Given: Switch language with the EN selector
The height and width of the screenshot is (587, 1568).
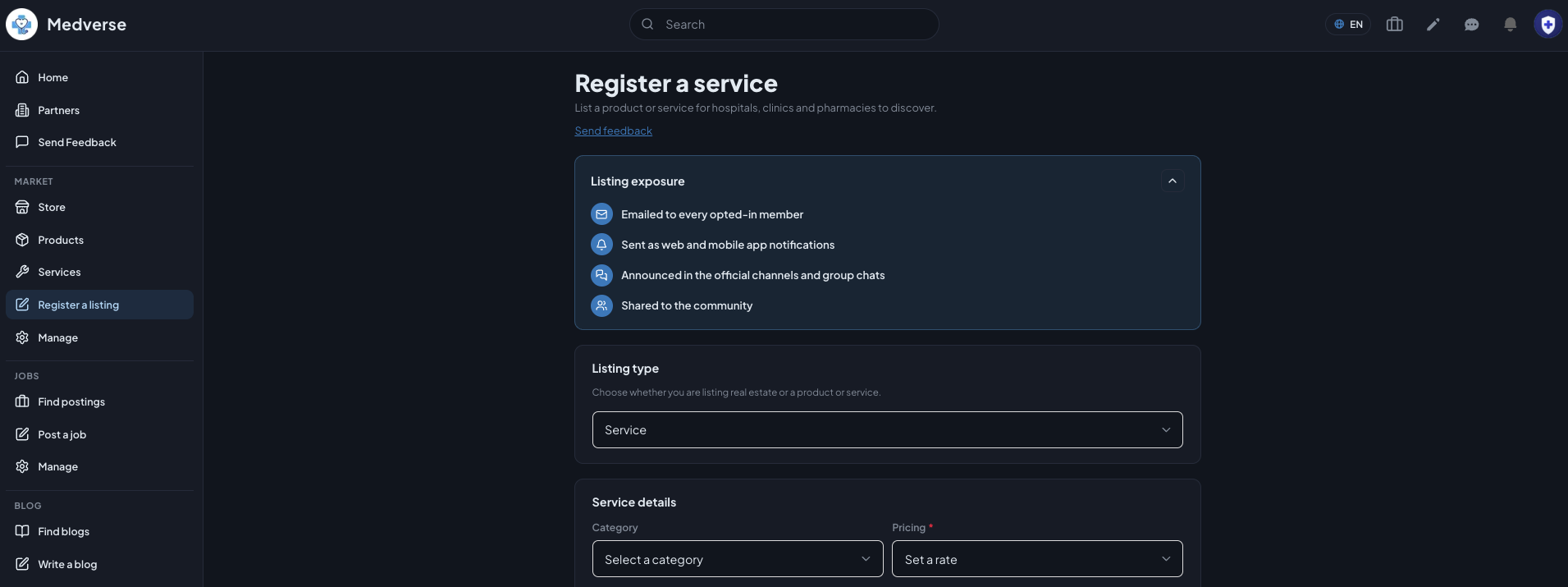Looking at the screenshot, I should click(x=1348, y=25).
